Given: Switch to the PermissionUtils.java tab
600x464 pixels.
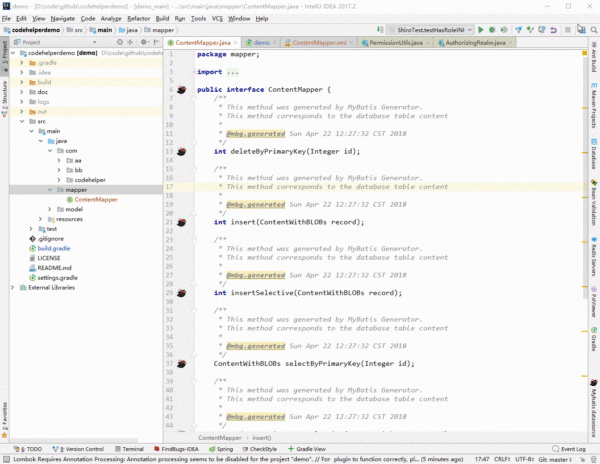Looking at the screenshot, I should click(x=396, y=42).
